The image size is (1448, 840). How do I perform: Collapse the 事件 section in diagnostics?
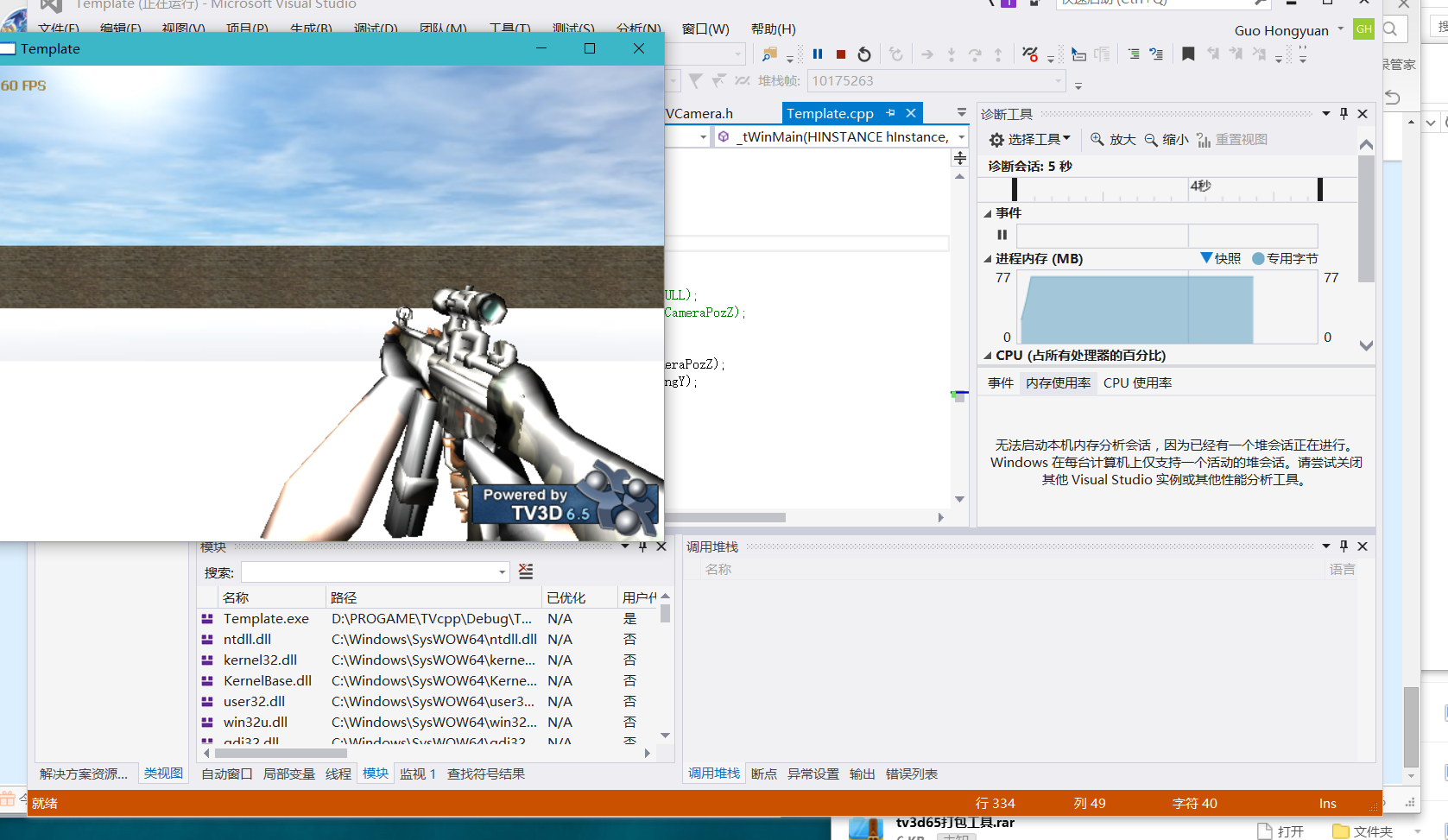coord(988,213)
